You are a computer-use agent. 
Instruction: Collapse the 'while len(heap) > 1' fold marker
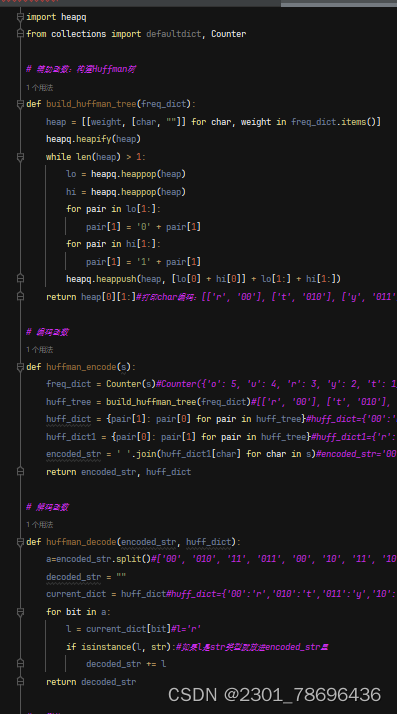coord(20,157)
